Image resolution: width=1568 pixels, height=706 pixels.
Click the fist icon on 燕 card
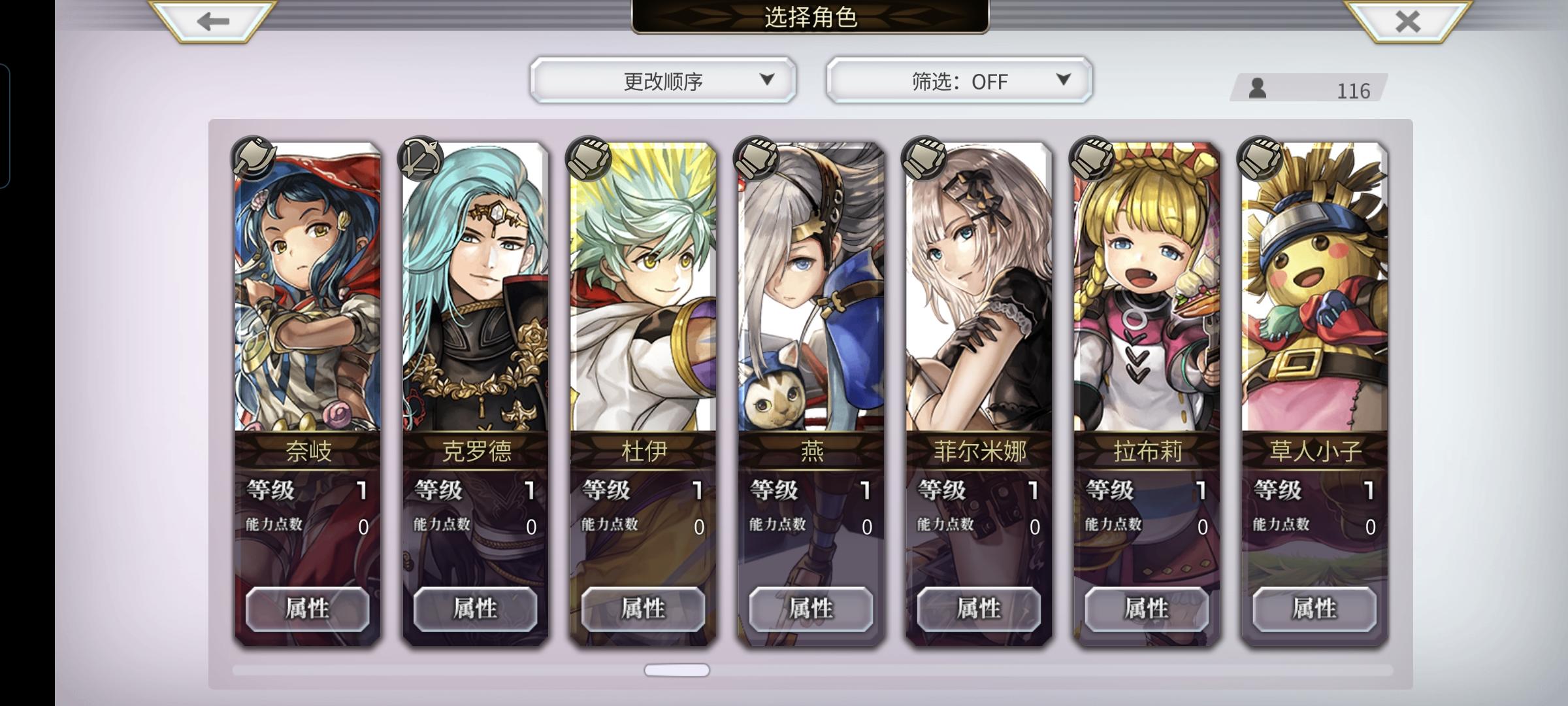click(x=757, y=159)
